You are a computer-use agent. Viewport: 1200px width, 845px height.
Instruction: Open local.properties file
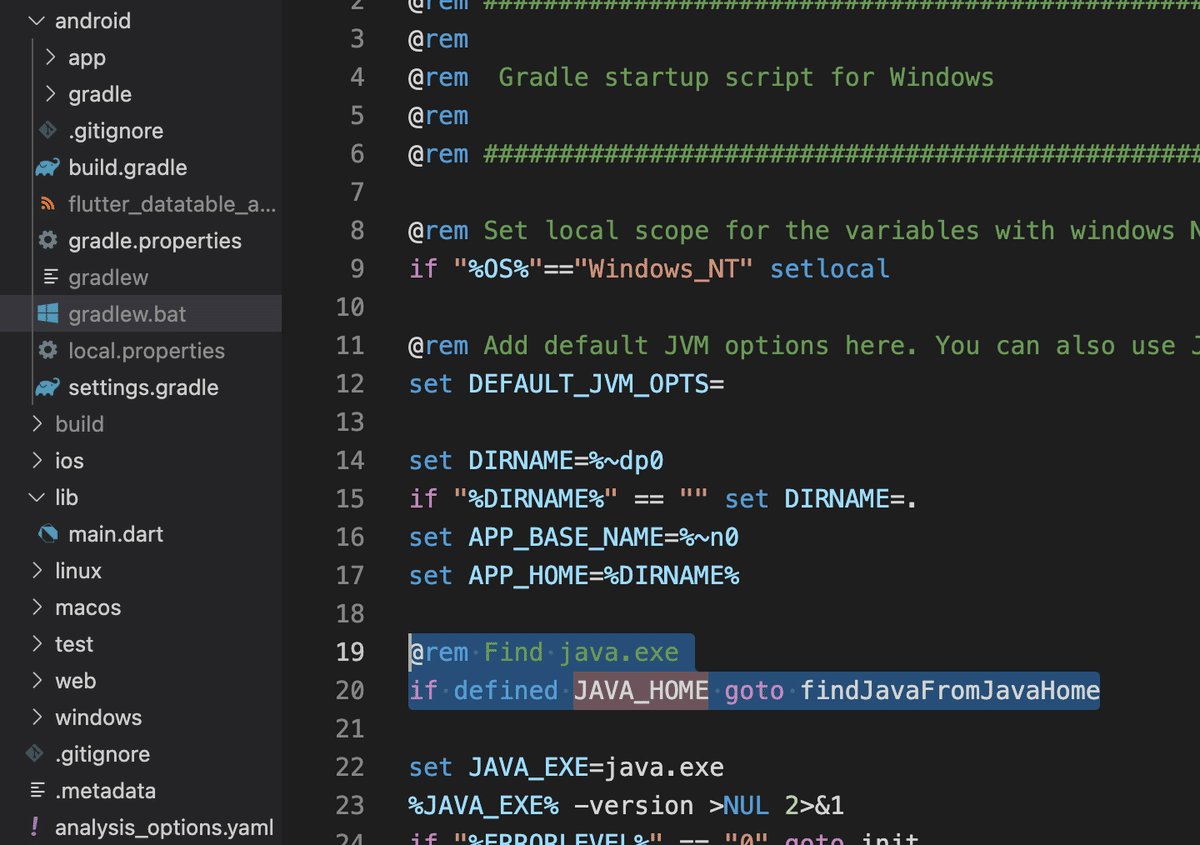146,351
